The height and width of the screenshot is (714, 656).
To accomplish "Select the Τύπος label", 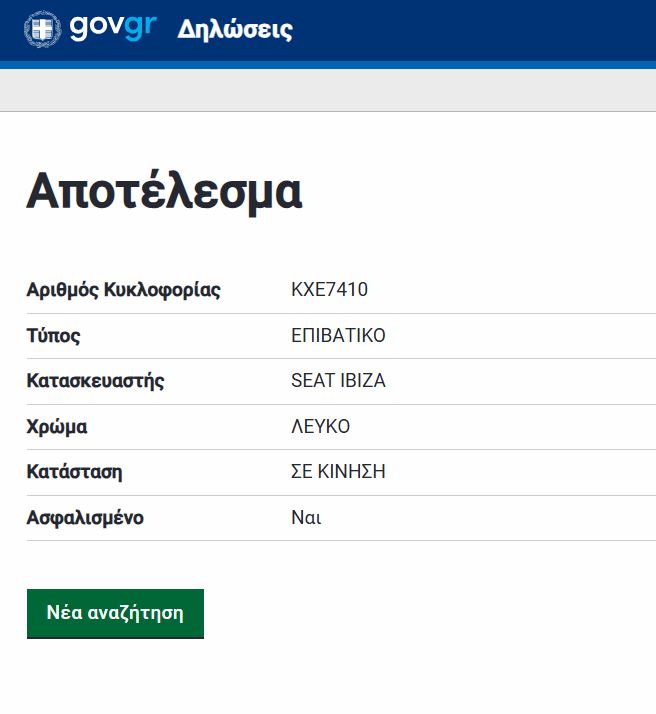I will pos(53,336).
